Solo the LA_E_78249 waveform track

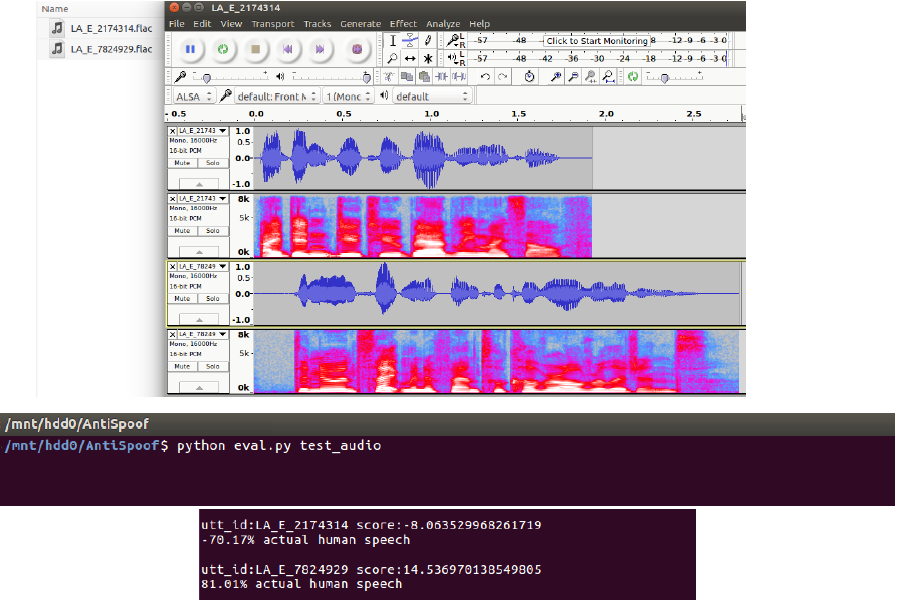(x=211, y=298)
